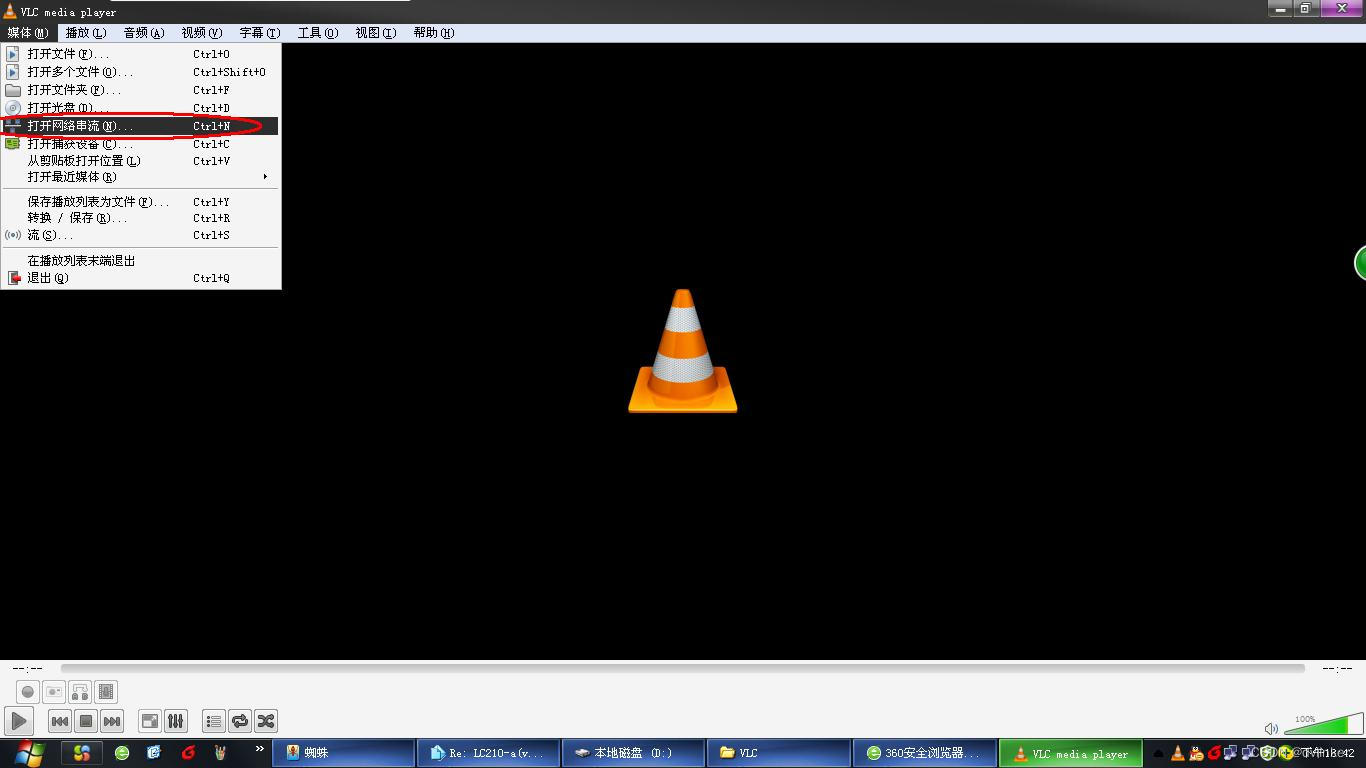Viewport: 1366px width, 768px height.
Task: Switch to 360安全浏览器 taskbar window
Action: [x=925, y=753]
